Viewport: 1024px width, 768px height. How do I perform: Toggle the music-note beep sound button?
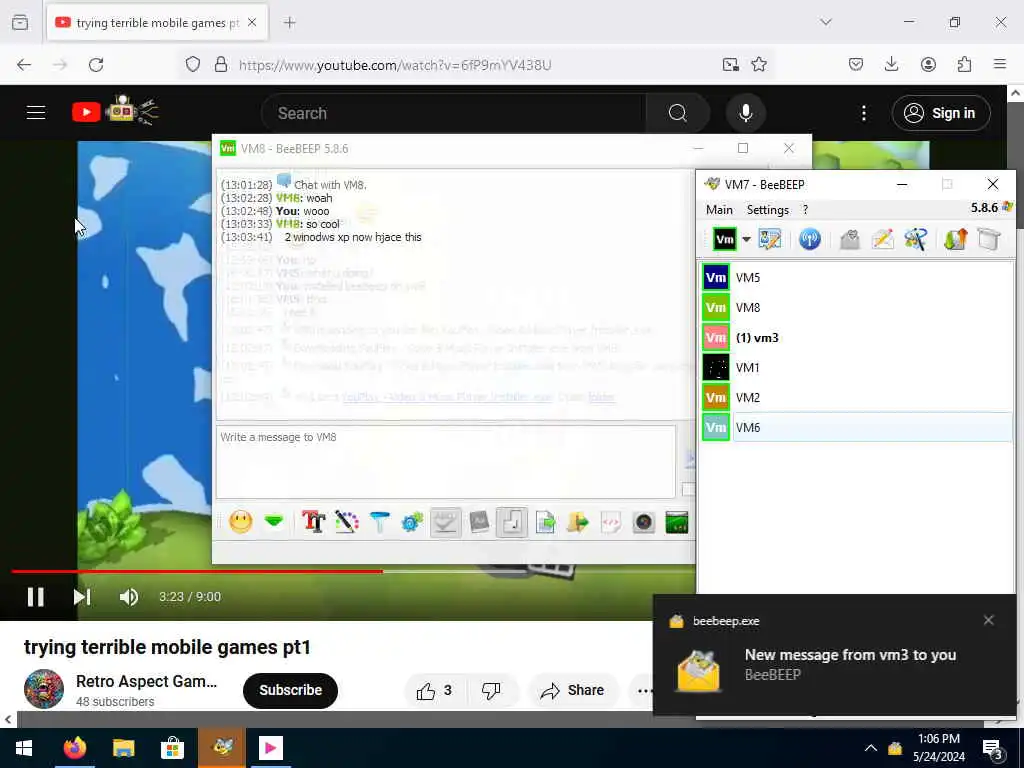(x=512, y=522)
